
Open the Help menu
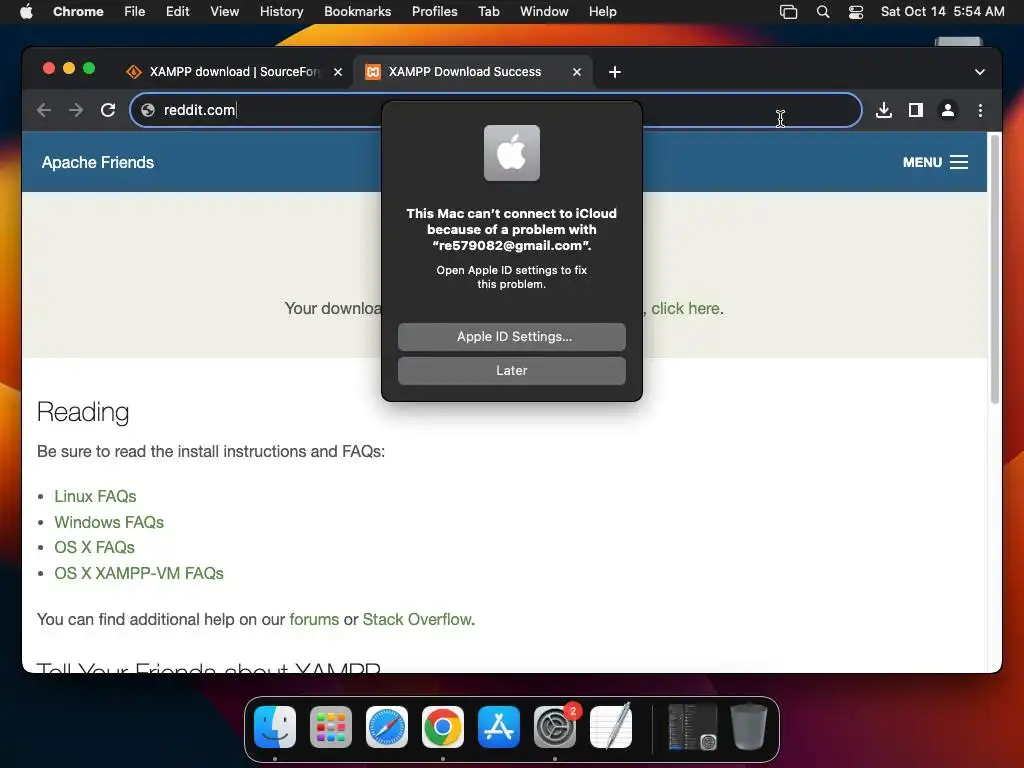602,12
